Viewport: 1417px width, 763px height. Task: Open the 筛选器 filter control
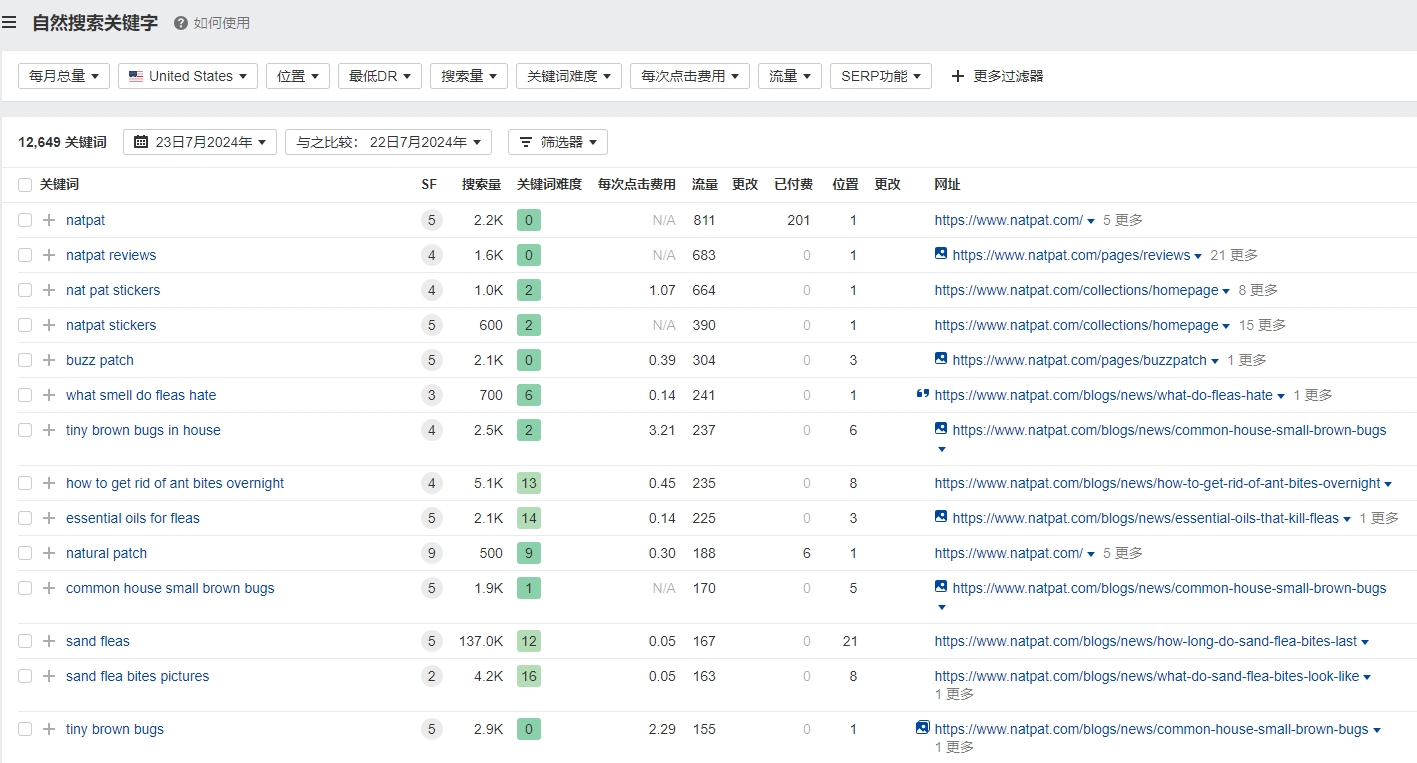pos(558,142)
